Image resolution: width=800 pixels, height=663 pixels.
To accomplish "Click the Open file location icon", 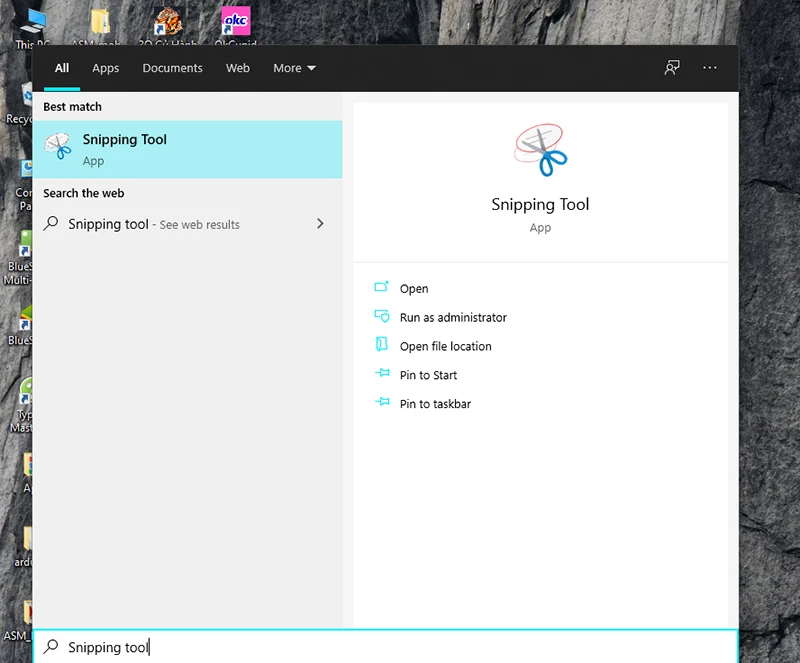I will pos(381,345).
